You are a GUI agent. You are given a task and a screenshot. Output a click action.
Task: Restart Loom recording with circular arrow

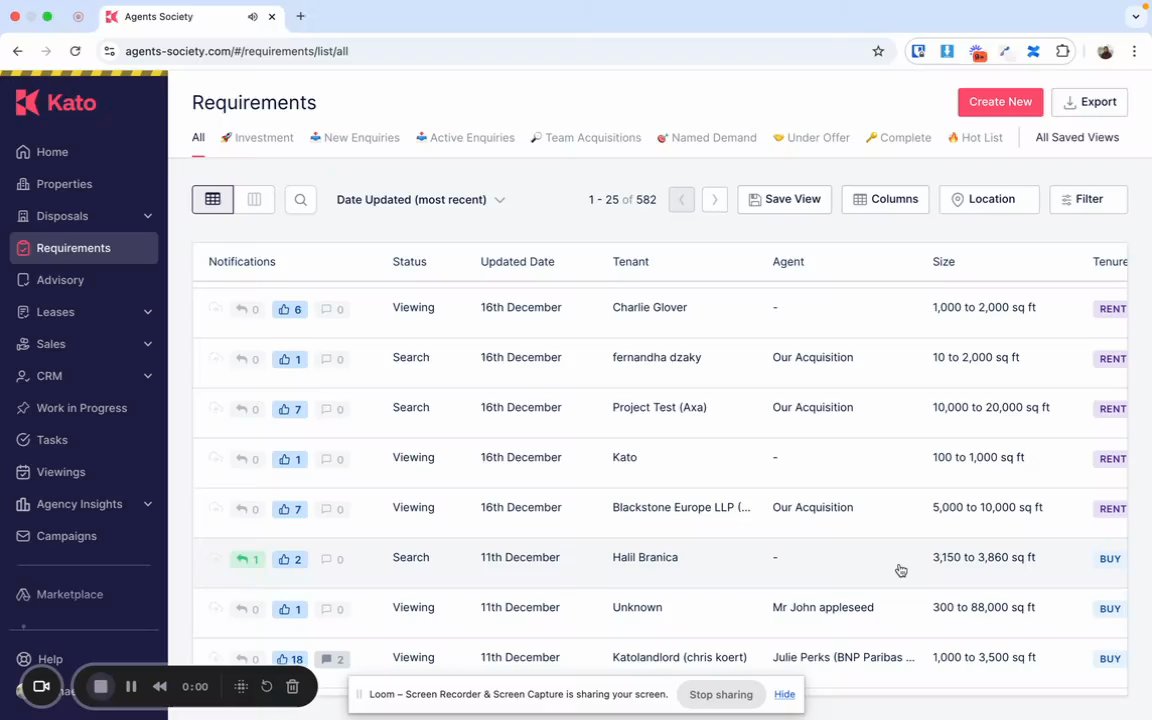(x=267, y=686)
